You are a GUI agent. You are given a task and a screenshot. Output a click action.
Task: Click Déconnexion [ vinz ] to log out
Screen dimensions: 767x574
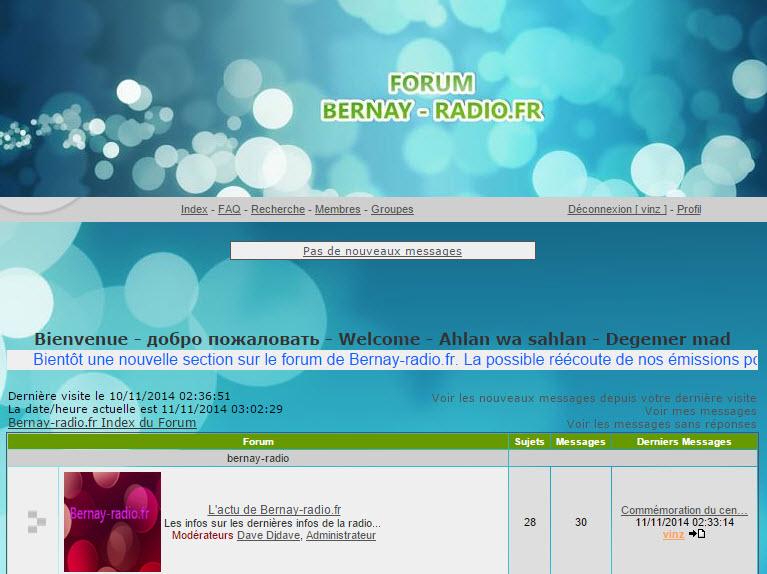click(x=617, y=209)
